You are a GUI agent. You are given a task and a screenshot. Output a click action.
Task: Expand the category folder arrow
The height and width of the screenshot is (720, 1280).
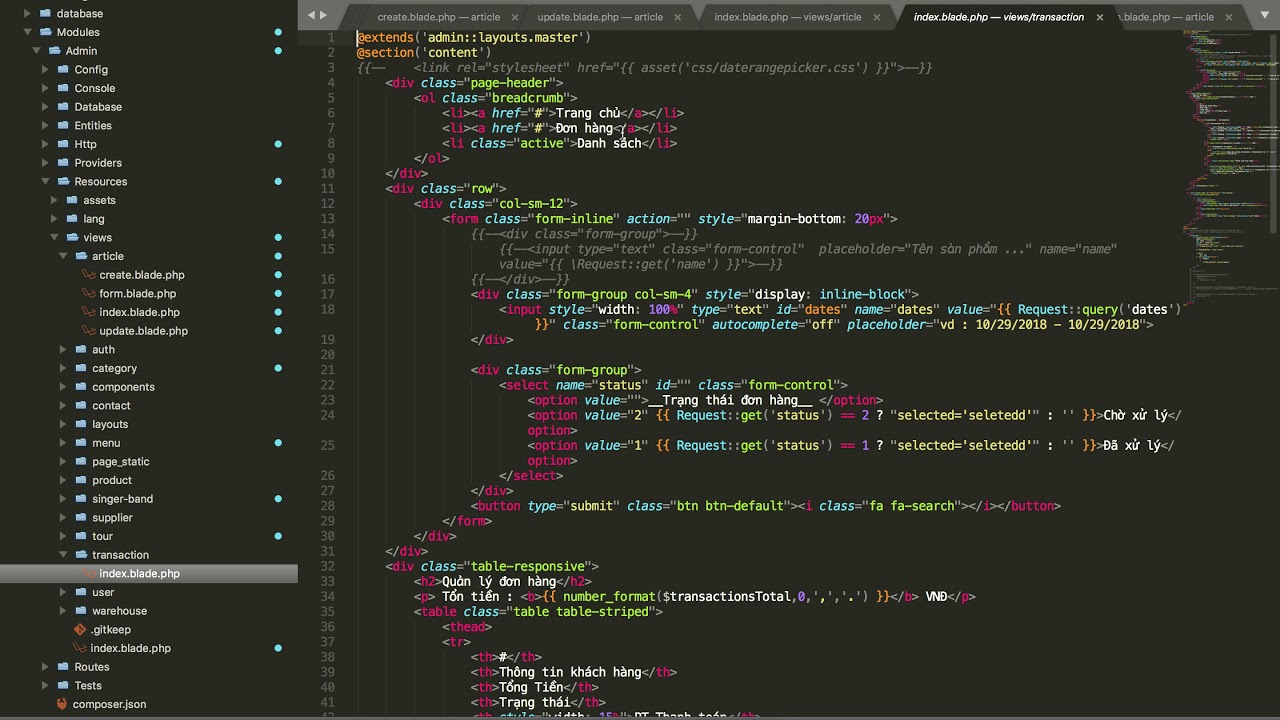pos(63,368)
